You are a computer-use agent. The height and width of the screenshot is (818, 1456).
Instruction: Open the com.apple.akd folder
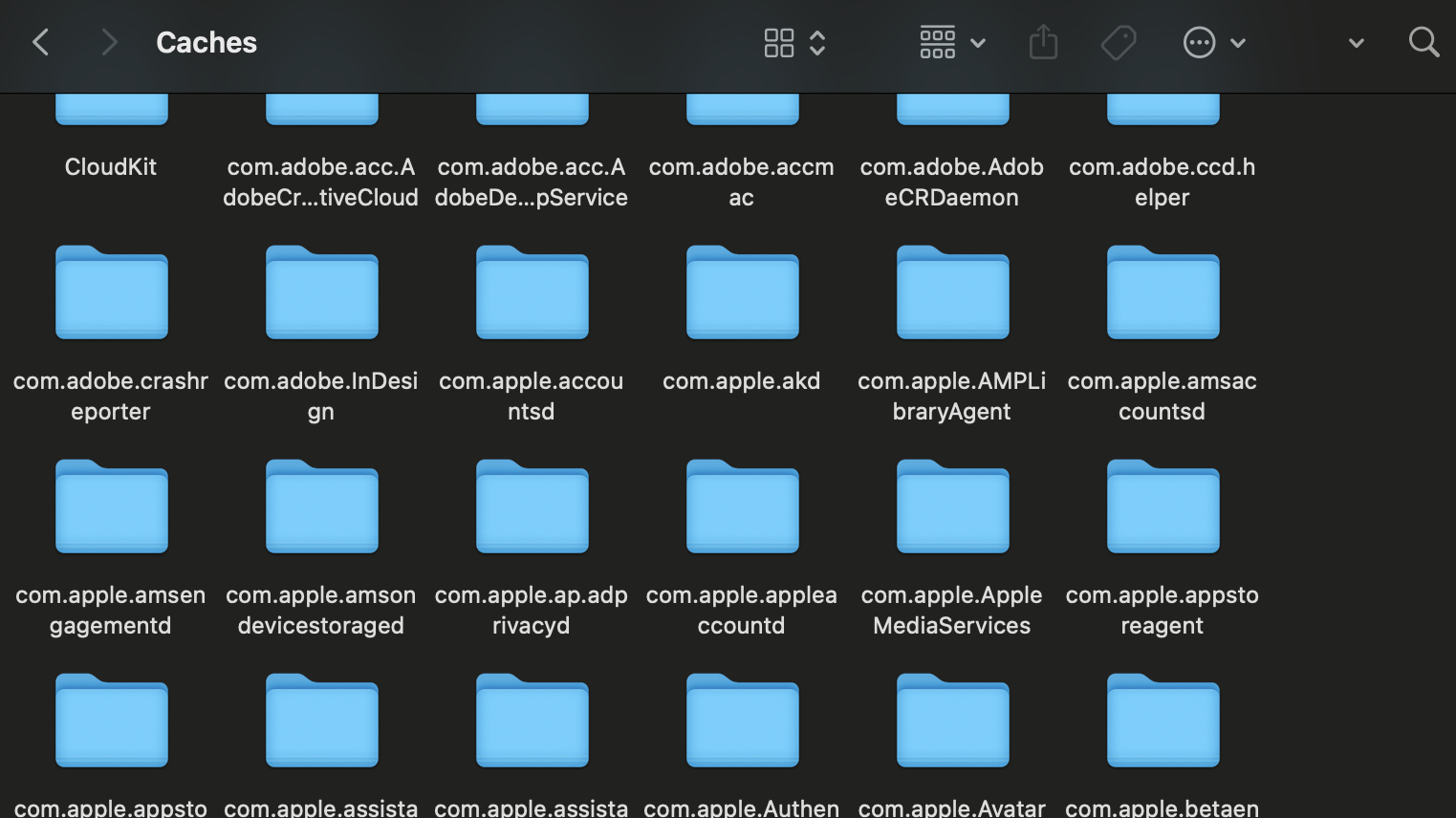tap(742, 293)
